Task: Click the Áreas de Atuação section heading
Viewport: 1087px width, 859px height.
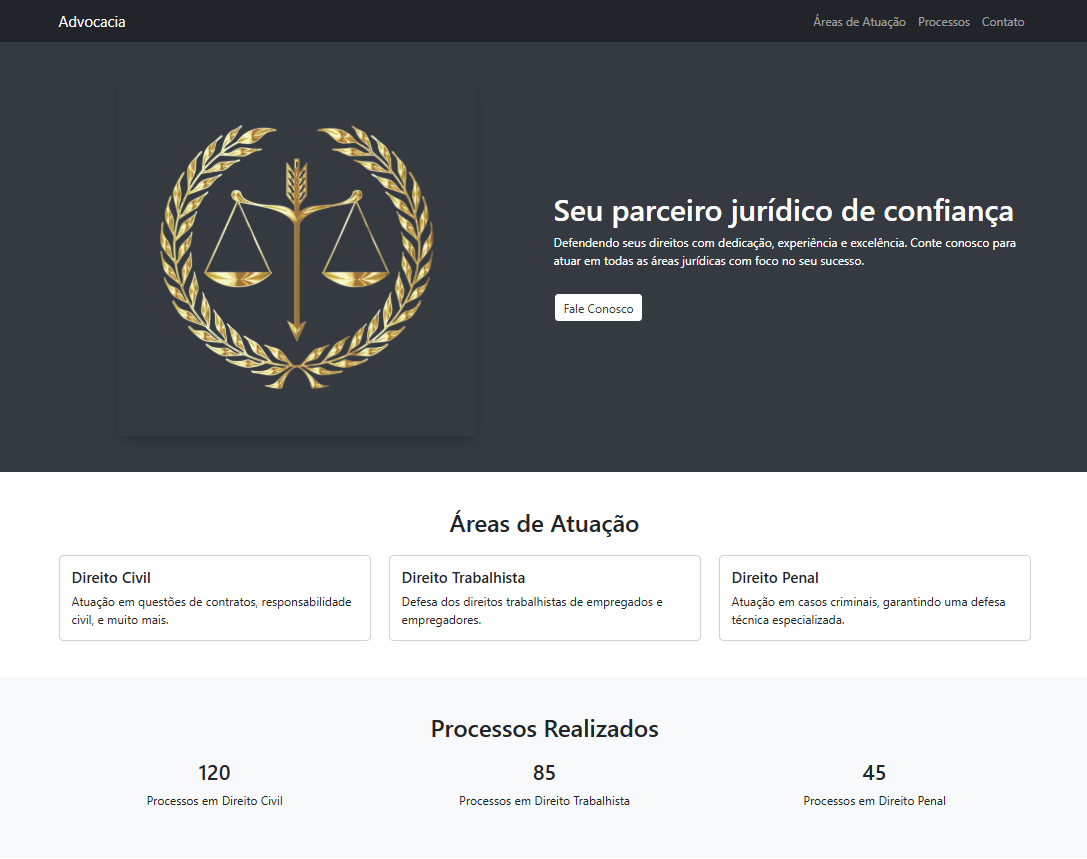Action: tap(544, 523)
